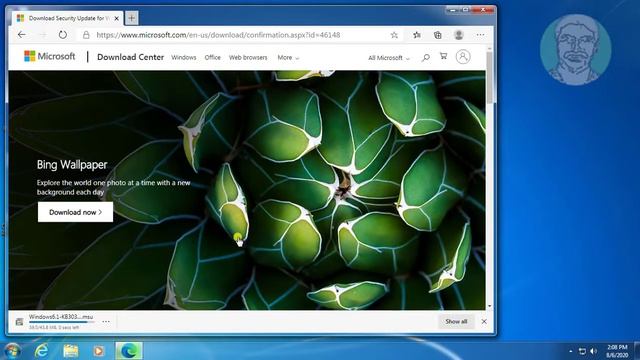Open Windows in Download Center nav
Viewport: 640px width, 360px height.
tap(184, 58)
